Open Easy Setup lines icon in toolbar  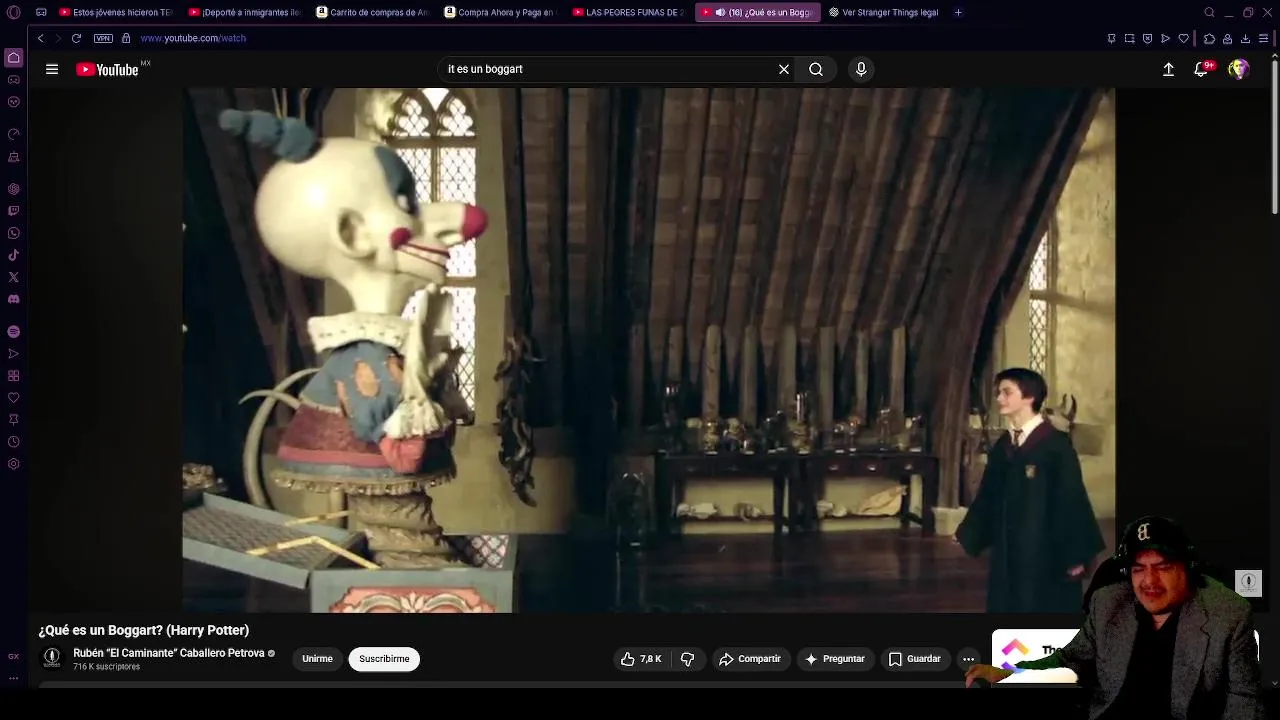click(x=1264, y=38)
